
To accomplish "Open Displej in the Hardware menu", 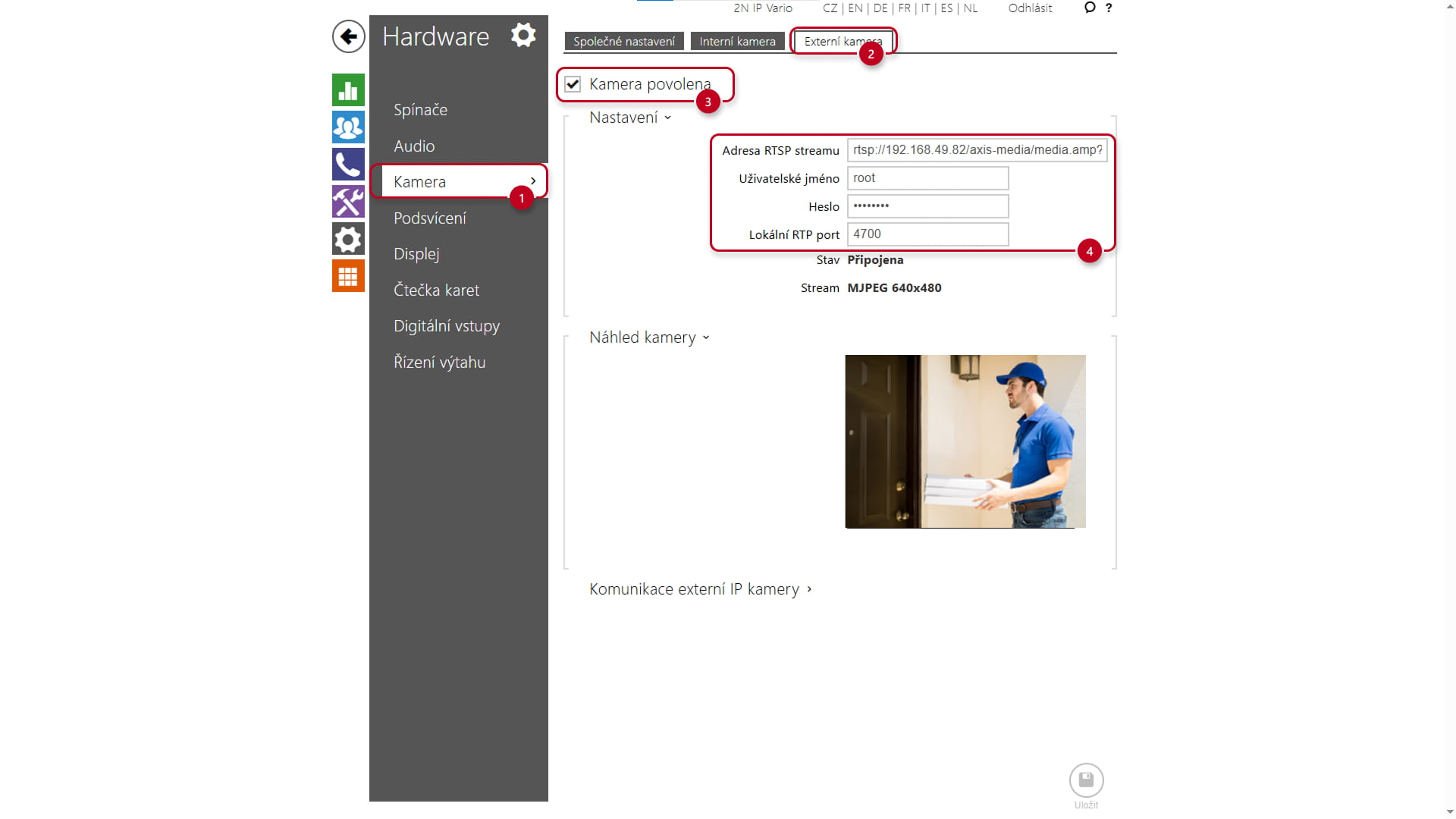I will pyautogui.click(x=416, y=254).
